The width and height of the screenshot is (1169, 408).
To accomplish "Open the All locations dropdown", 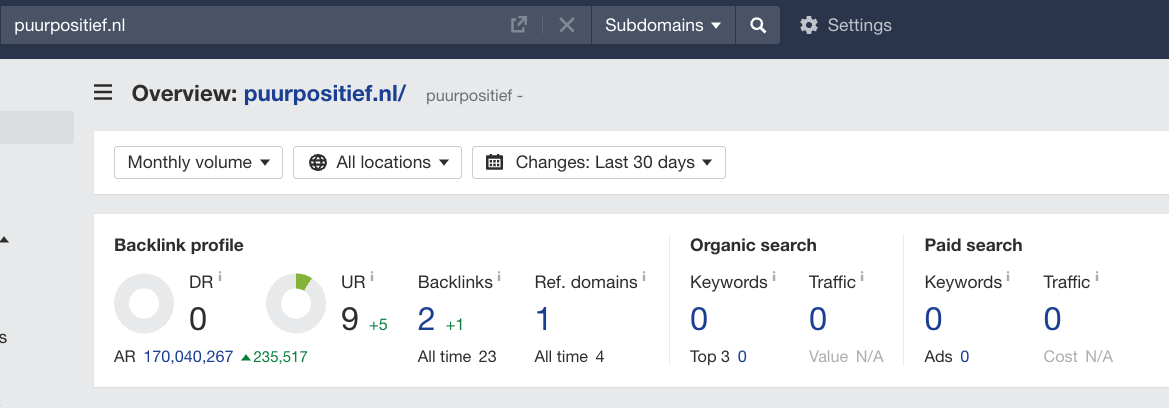I will 377,163.
